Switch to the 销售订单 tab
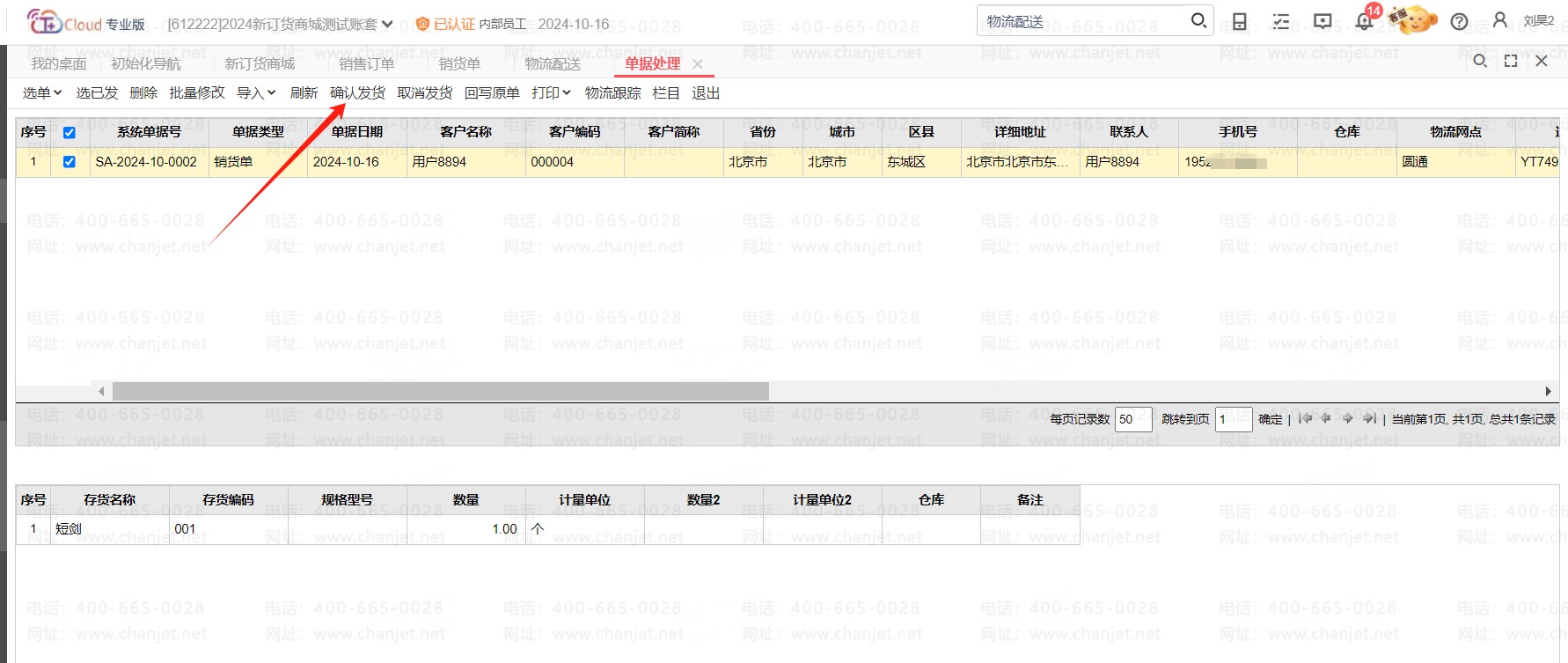 click(367, 64)
